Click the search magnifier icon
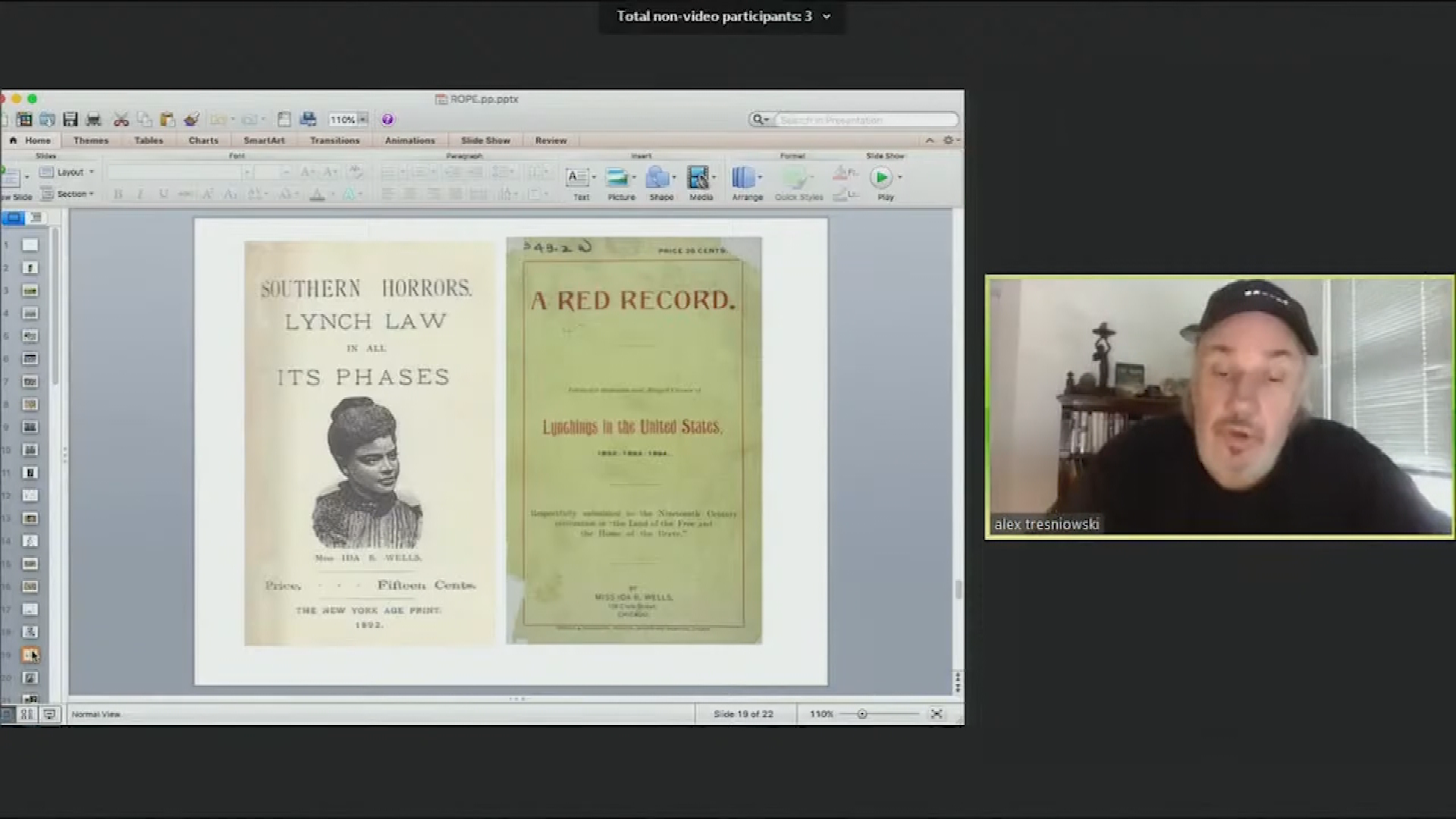 (757, 119)
